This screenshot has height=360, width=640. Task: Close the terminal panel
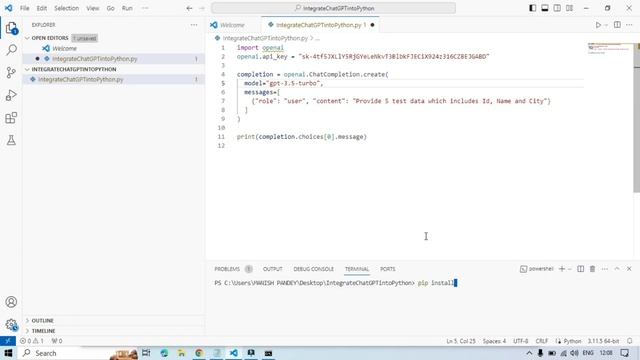629,269
